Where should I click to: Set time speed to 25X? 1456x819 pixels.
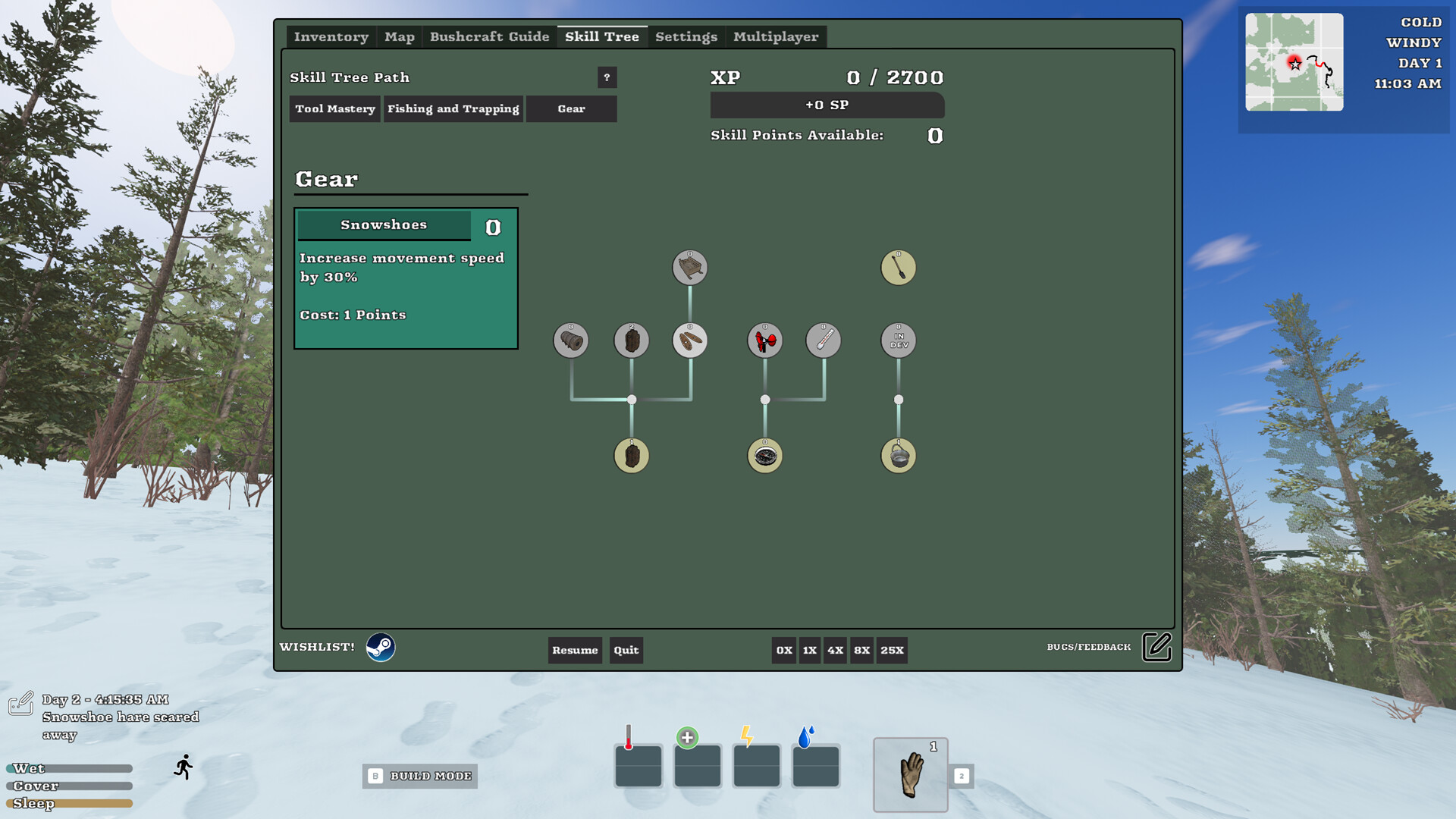pyautogui.click(x=892, y=650)
